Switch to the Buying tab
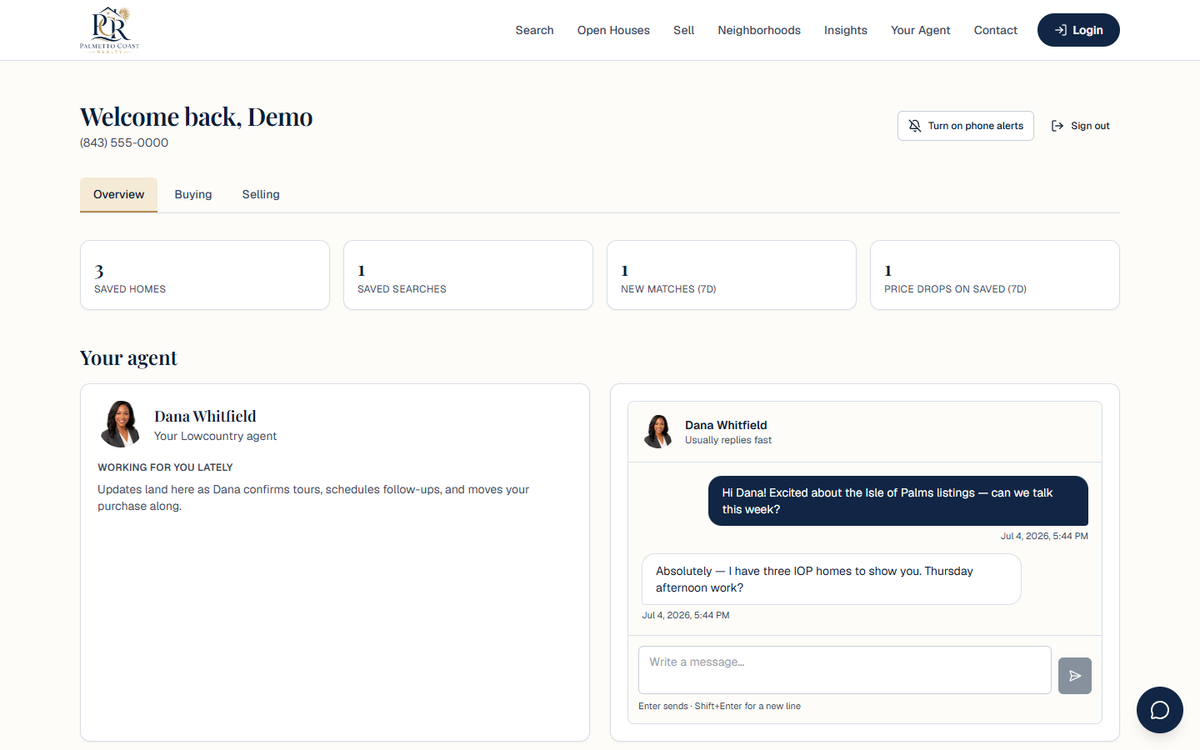This screenshot has height=750, width=1200. (193, 194)
